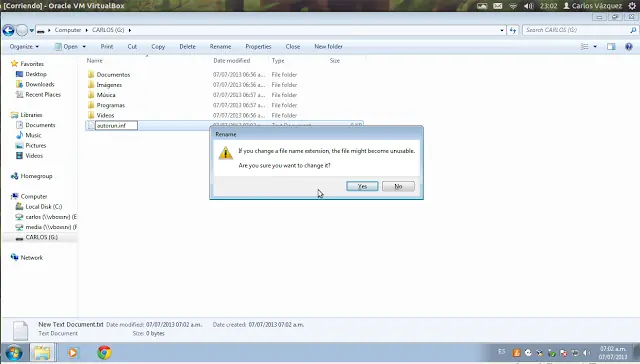This screenshot has width=640, height=364.
Task: Select Recent Places under Favorites
Action: [x=43, y=95]
